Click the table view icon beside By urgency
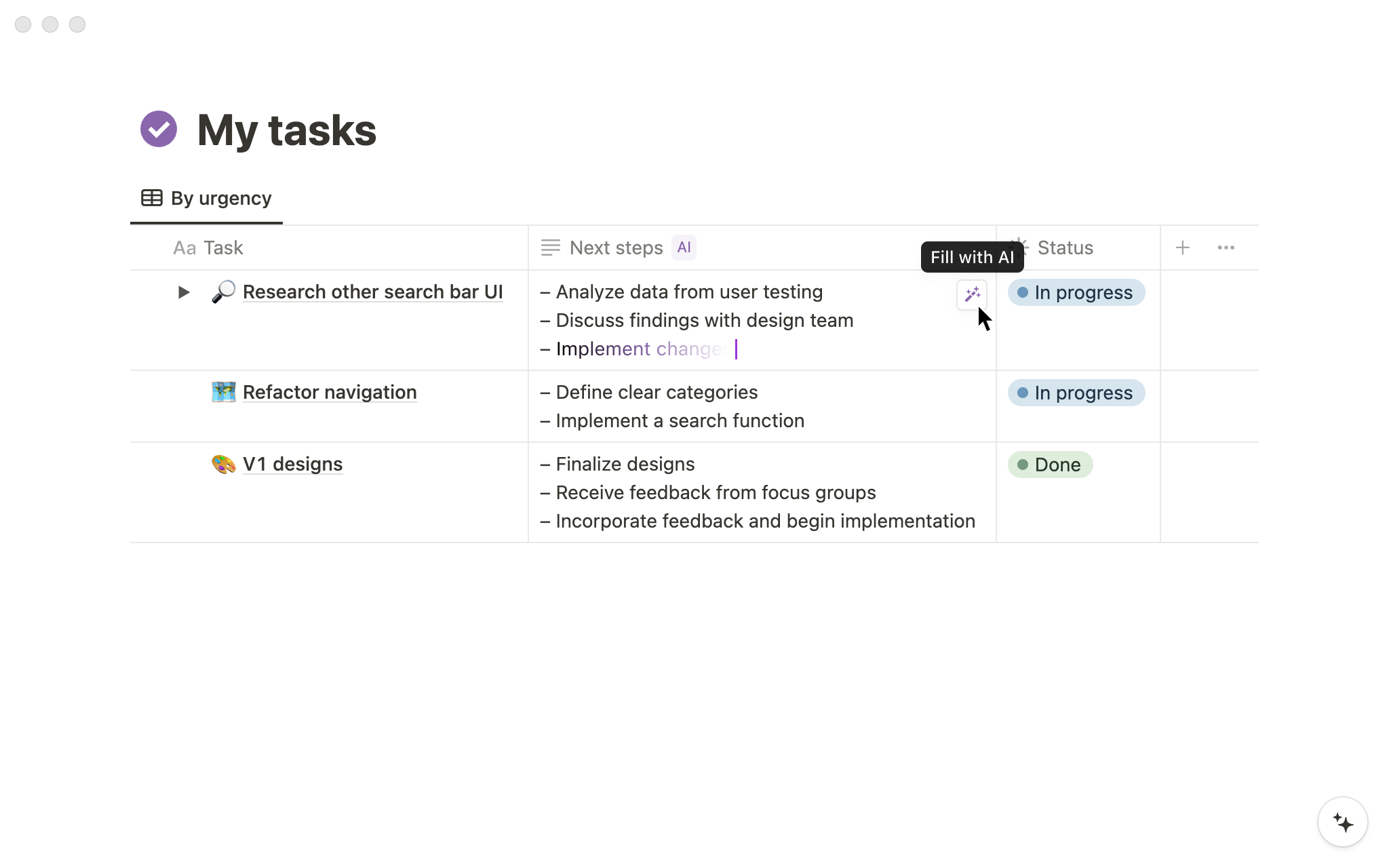The width and height of the screenshot is (1389, 868). tap(152, 198)
